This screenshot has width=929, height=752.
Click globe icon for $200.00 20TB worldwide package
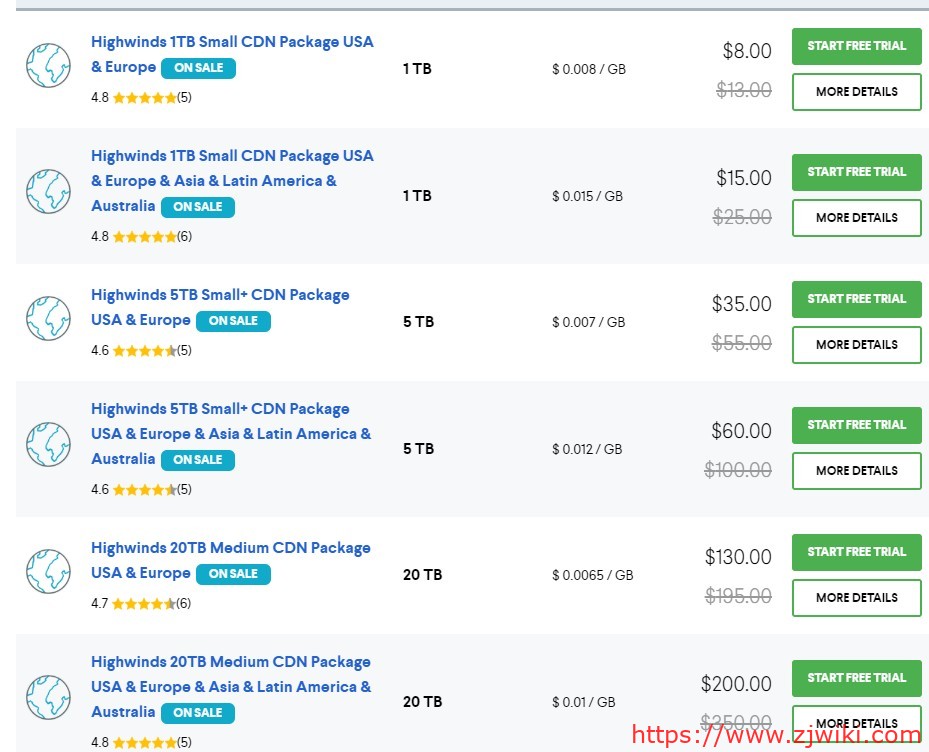click(x=48, y=697)
